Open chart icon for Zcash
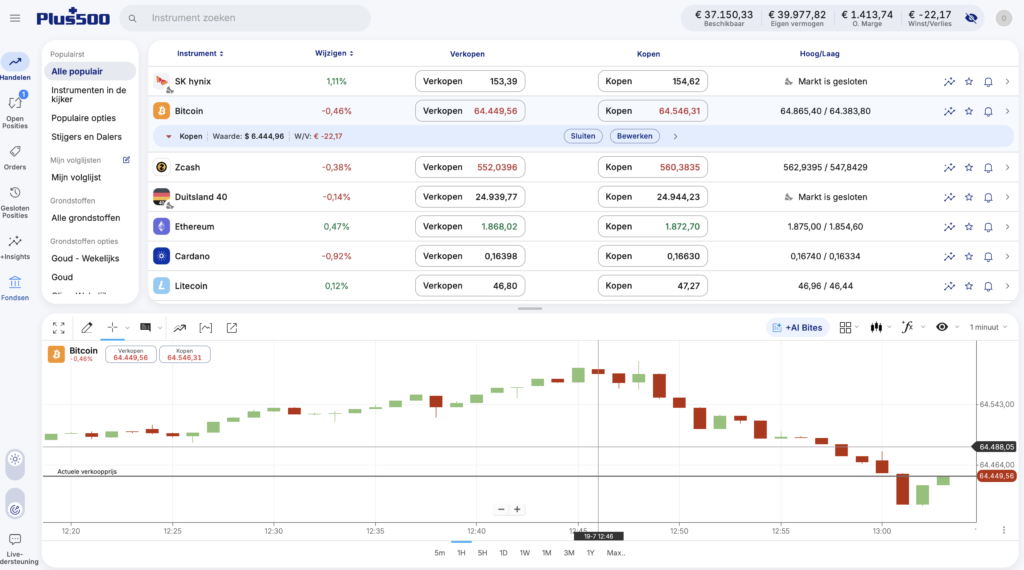 949,168
